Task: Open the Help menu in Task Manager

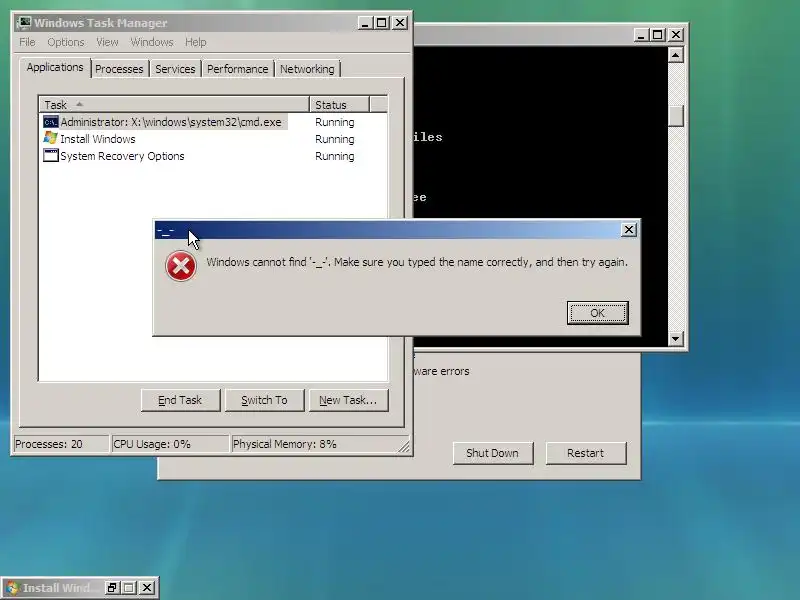Action: [x=195, y=42]
